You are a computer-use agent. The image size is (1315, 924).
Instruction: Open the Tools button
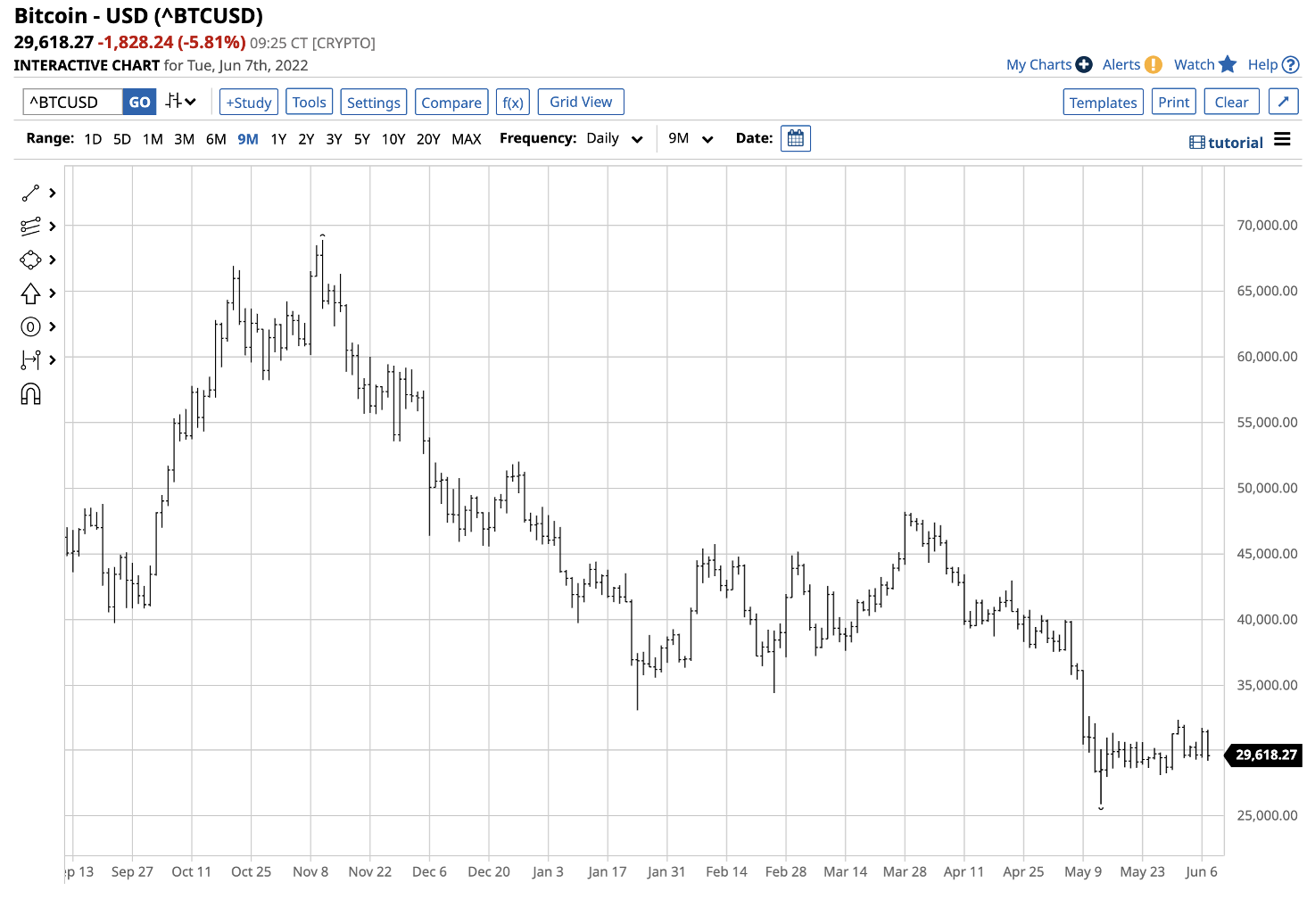click(x=310, y=102)
